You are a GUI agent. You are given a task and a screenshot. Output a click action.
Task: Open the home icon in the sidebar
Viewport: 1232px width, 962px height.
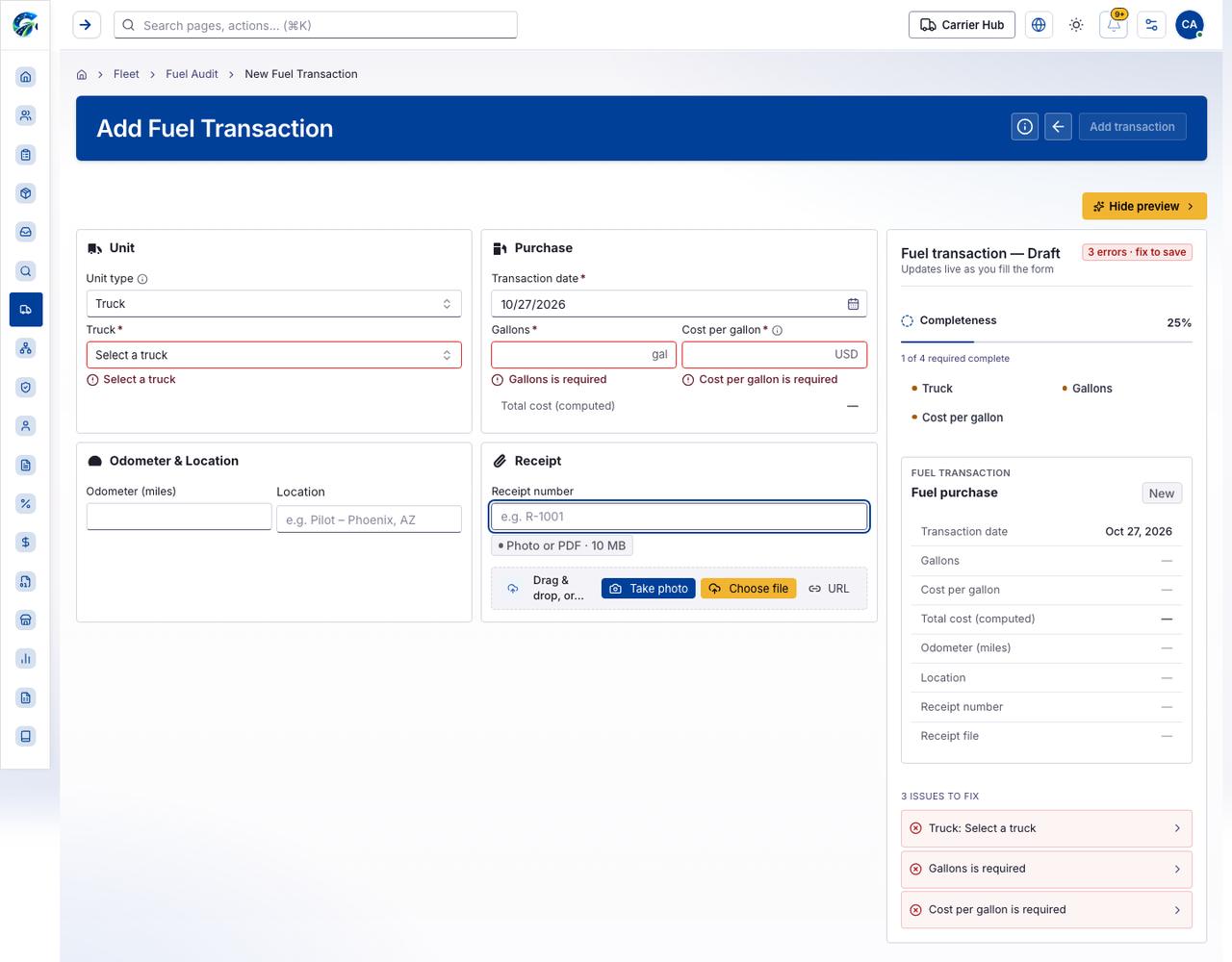pyautogui.click(x=26, y=77)
